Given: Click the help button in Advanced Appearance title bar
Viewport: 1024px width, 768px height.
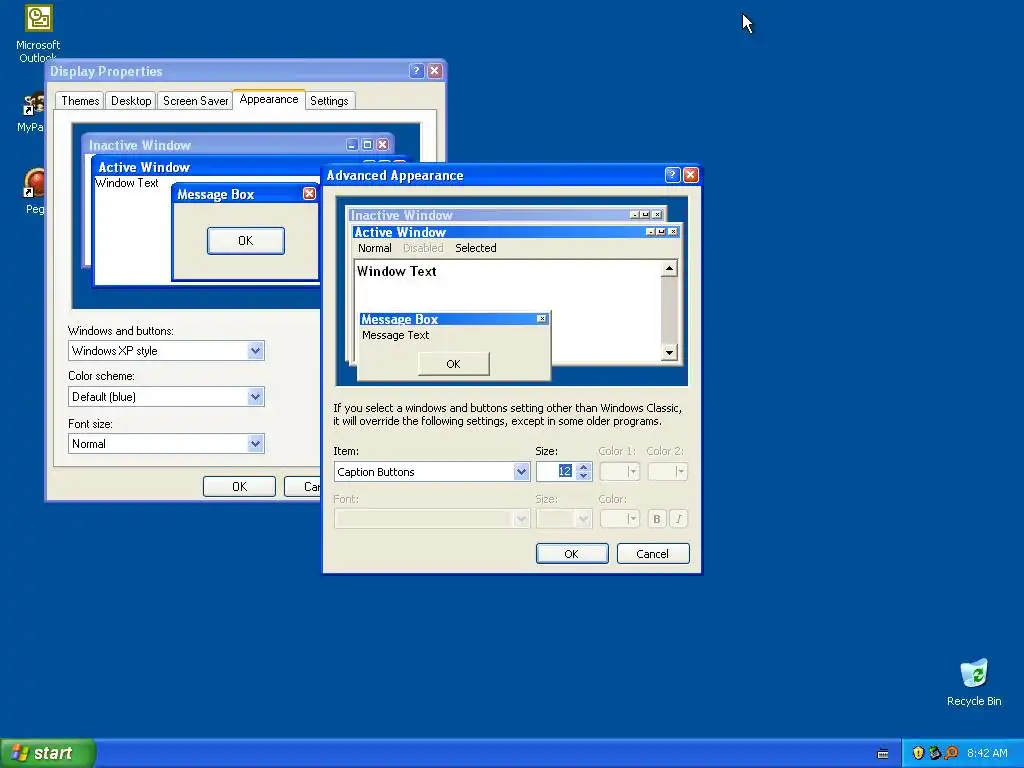Looking at the screenshot, I should (x=672, y=175).
